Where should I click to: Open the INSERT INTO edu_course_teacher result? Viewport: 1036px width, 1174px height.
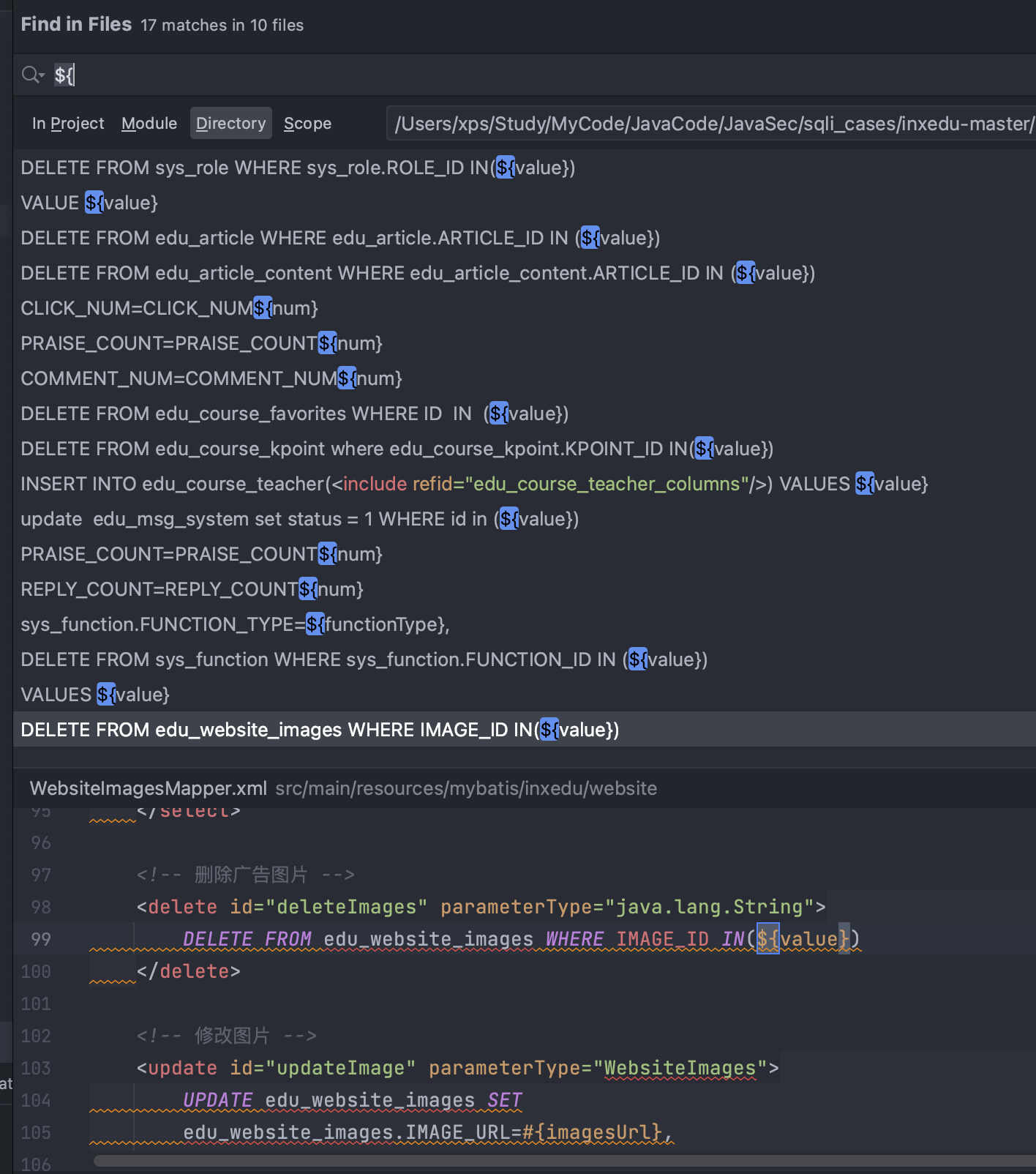pyautogui.click(x=473, y=484)
